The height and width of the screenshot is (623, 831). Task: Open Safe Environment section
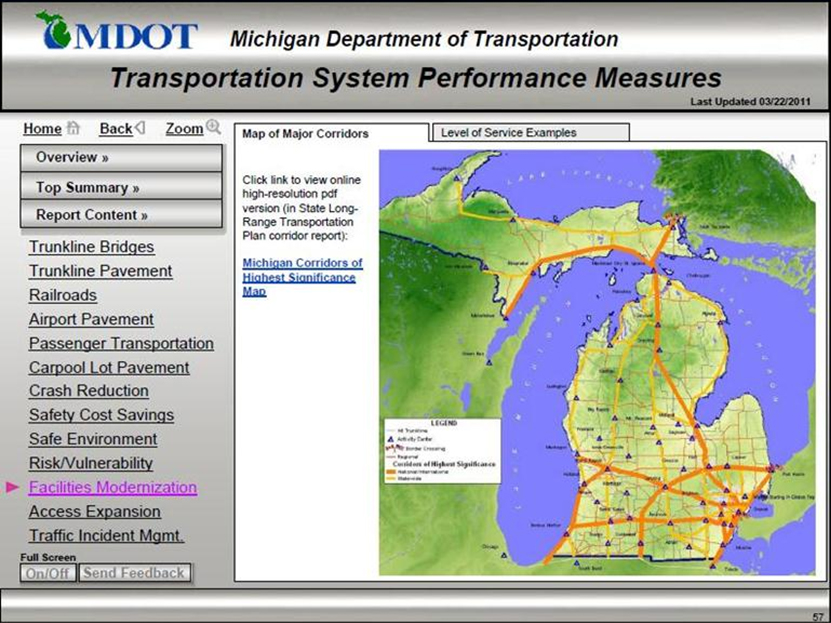tap(93, 439)
